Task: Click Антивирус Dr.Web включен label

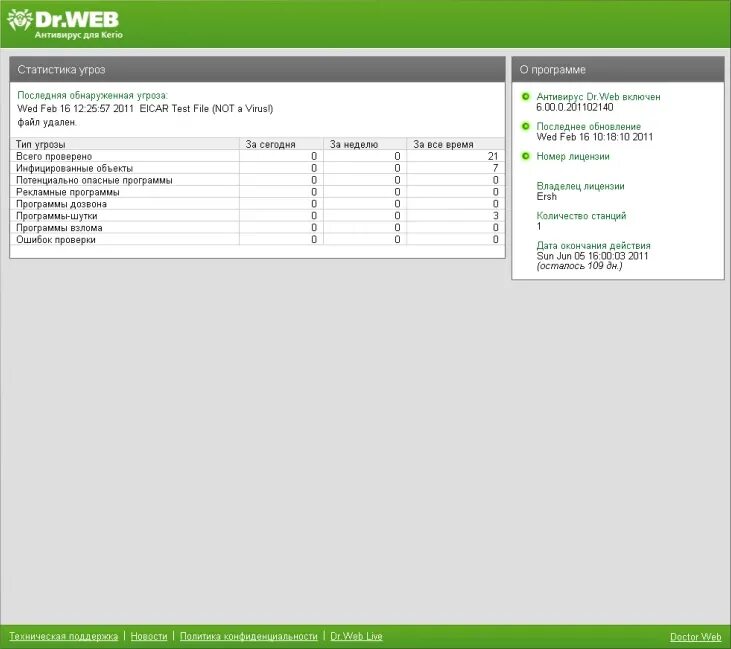Action: pos(598,97)
